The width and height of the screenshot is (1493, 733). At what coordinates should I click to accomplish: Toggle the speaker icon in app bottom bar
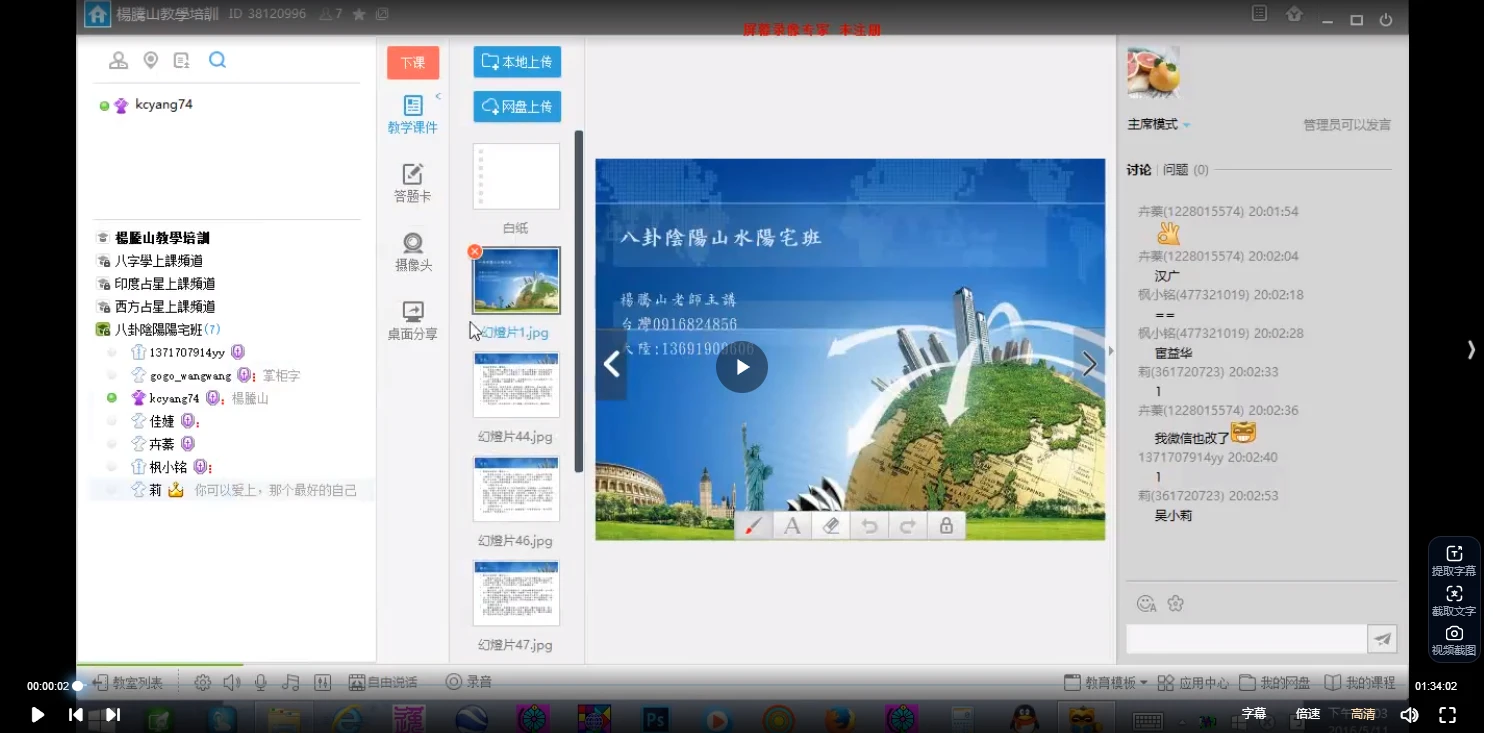(232, 682)
